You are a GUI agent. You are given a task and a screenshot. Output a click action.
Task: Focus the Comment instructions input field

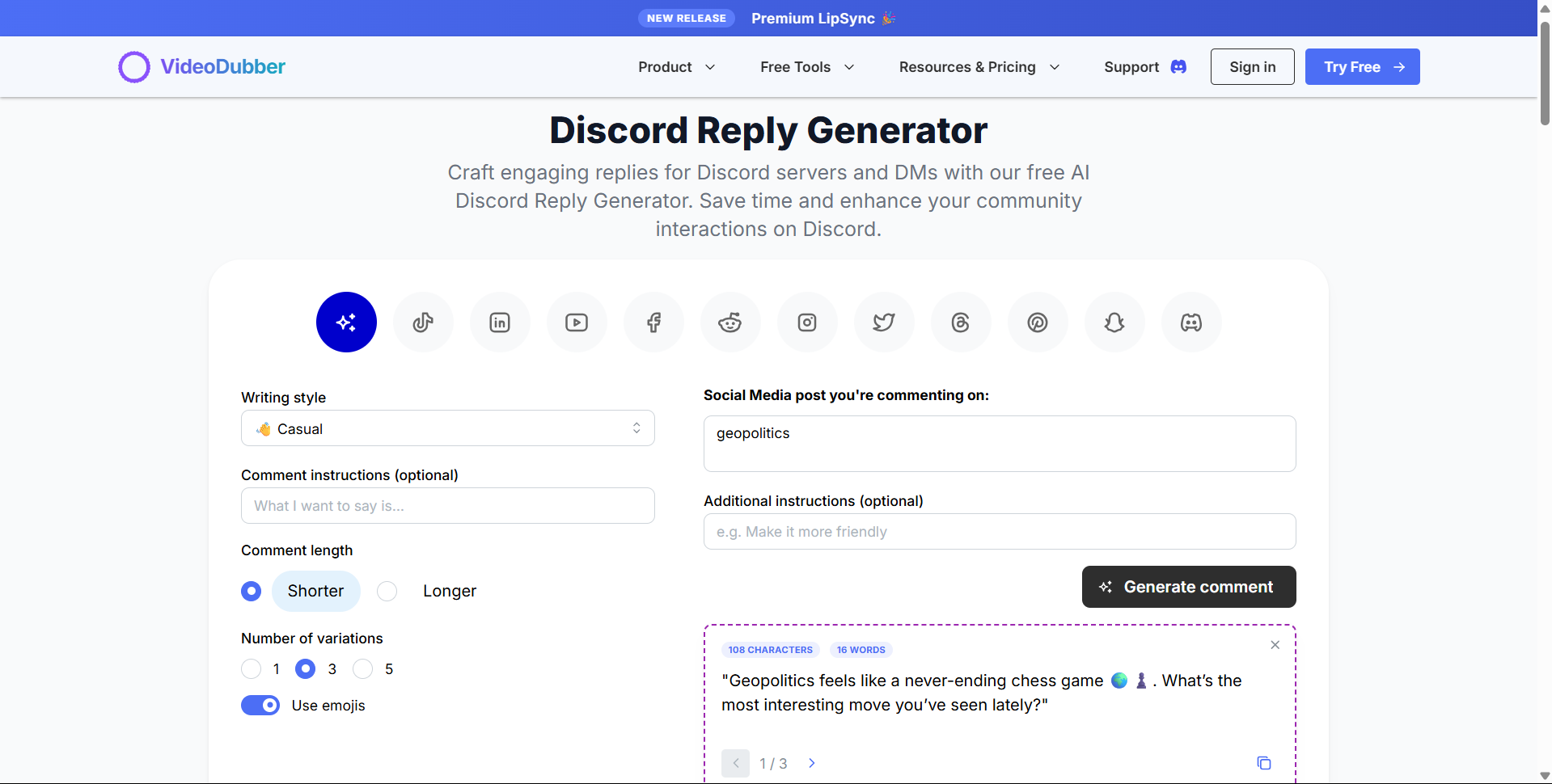448,506
